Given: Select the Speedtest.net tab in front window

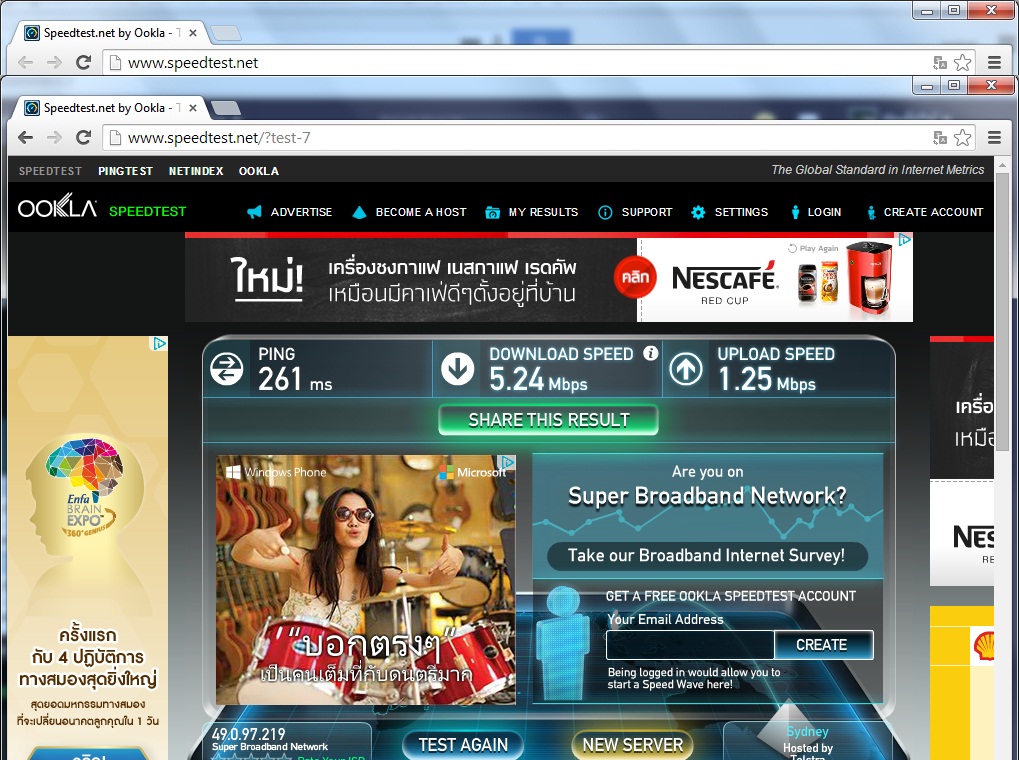Looking at the screenshot, I should (x=109, y=108).
